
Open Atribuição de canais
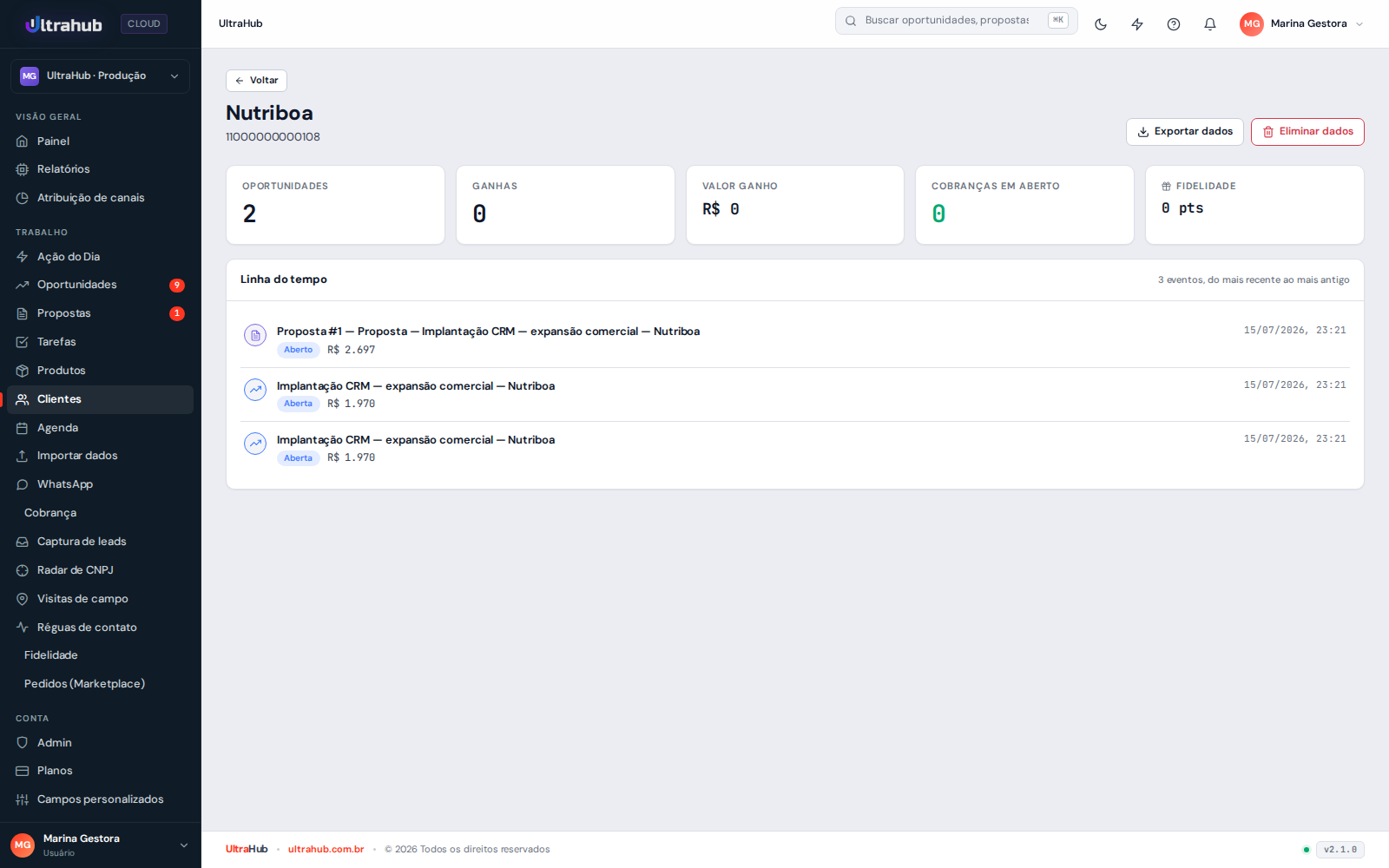coord(101,198)
